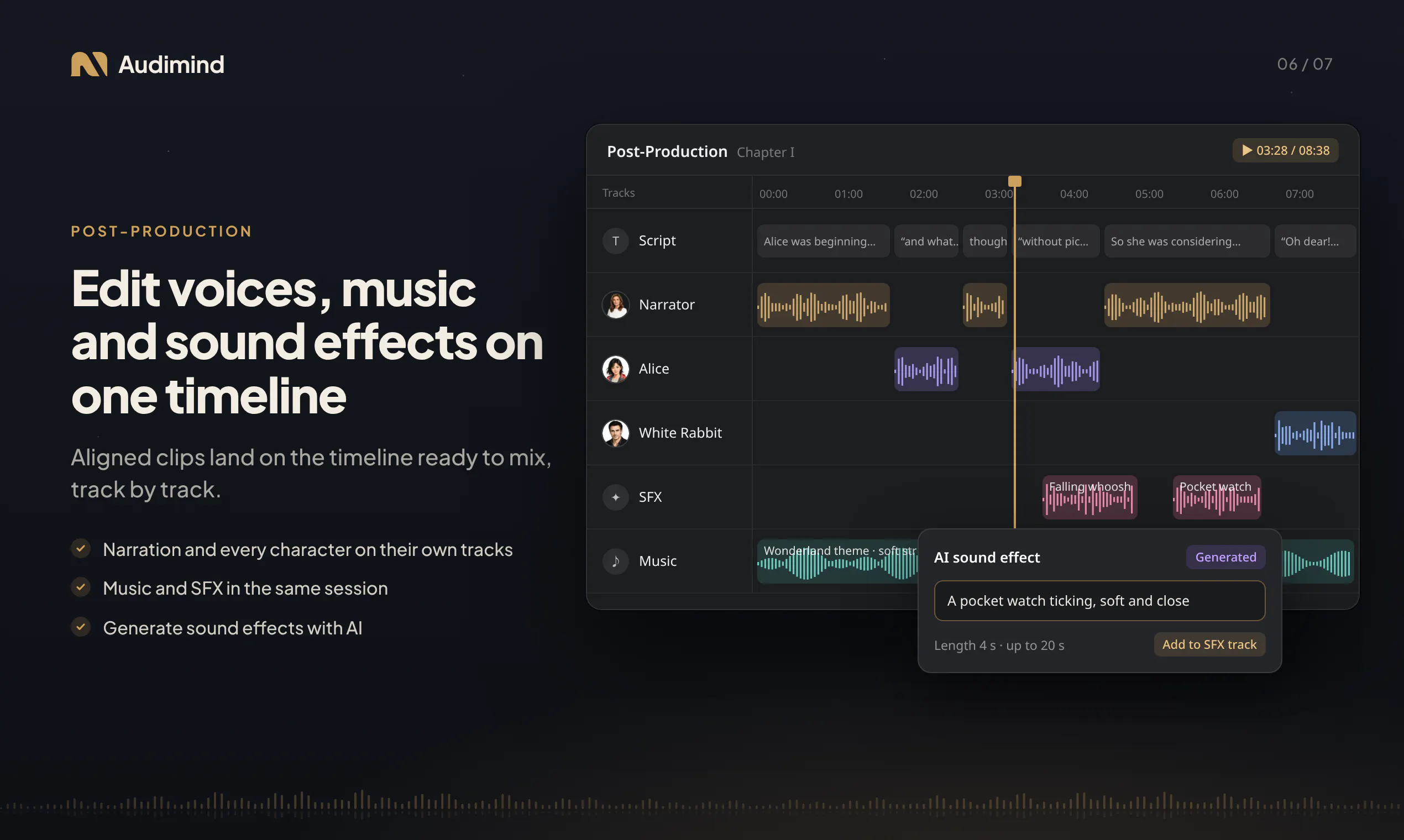The width and height of the screenshot is (1404, 840).
Task: Select the '"Oh dear!...' script clip
Action: (1315, 241)
